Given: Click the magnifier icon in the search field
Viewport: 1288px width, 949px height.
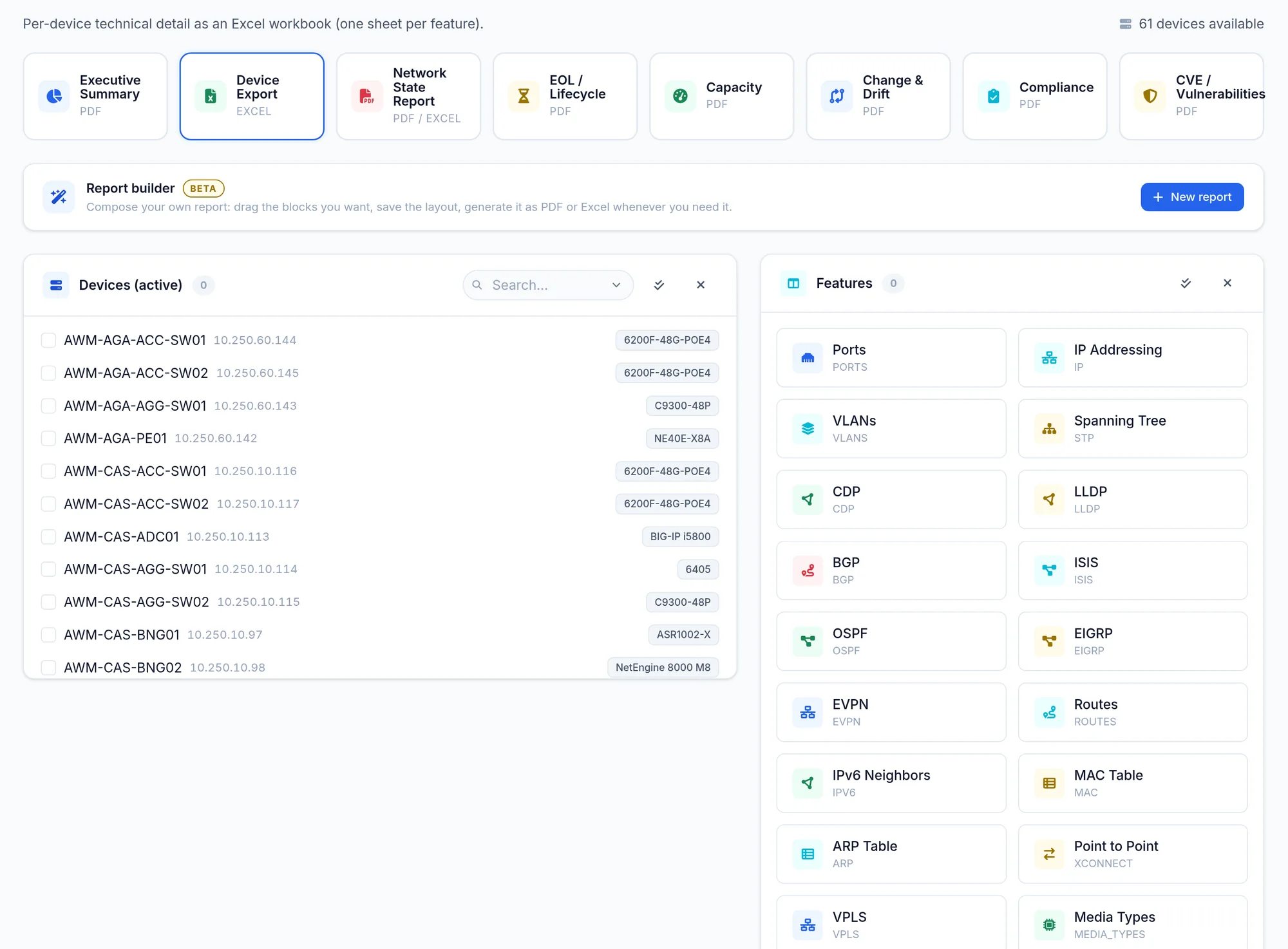Looking at the screenshot, I should [x=477, y=285].
